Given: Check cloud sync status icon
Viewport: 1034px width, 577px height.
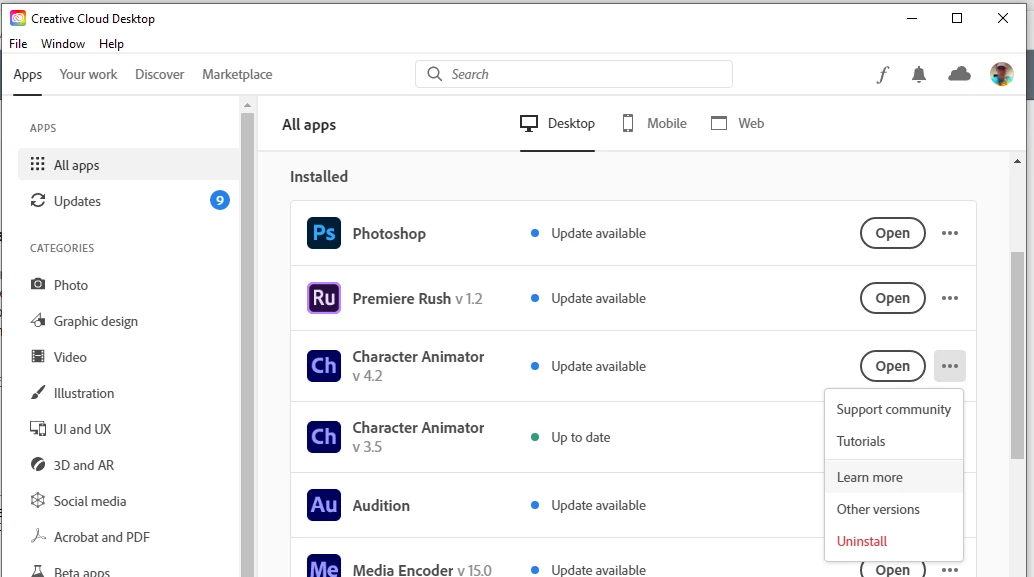Looking at the screenshot, I should tap(959, 74).
